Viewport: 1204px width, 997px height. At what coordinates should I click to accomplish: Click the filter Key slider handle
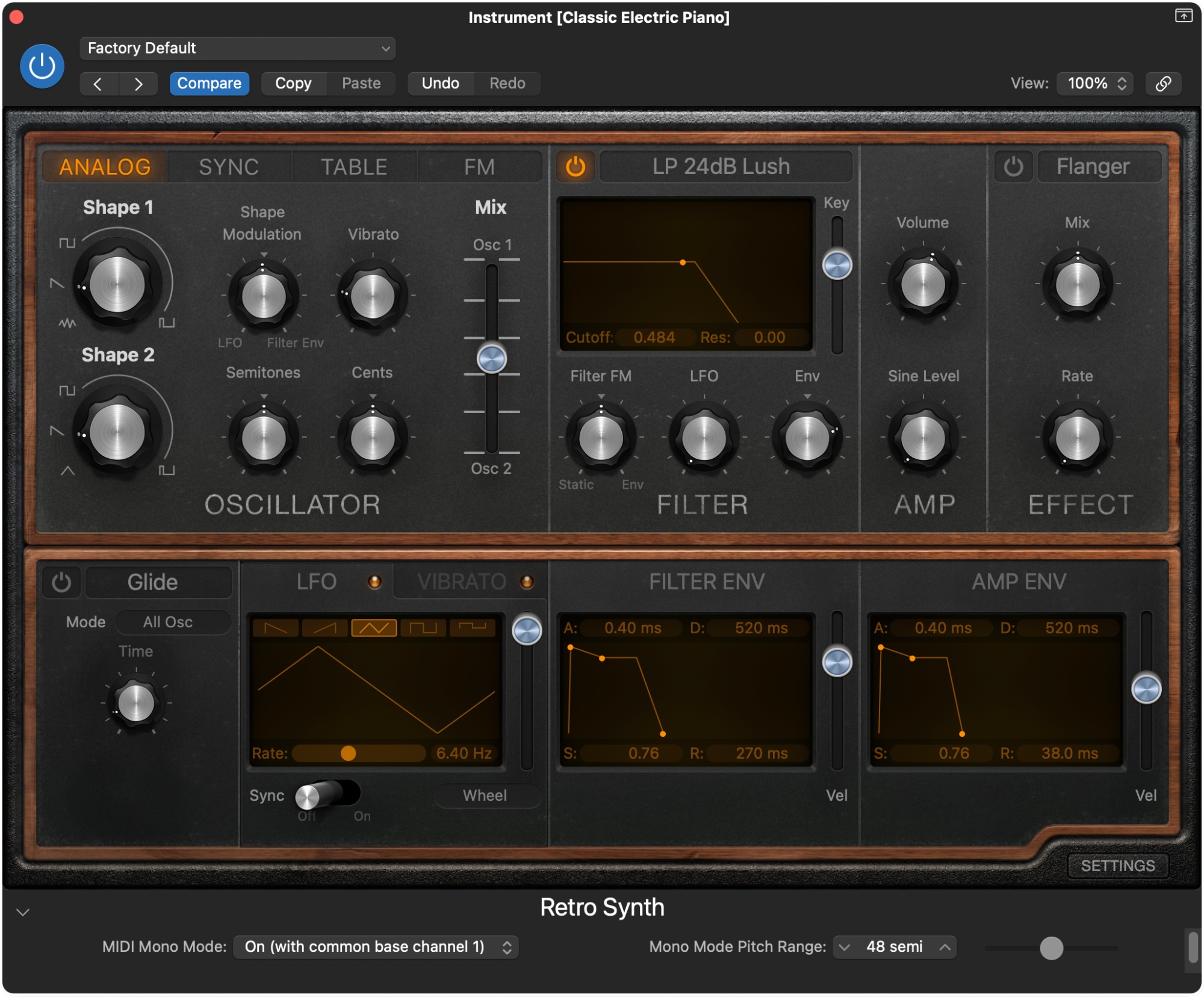pyautogui.click(x=837, y=265)
